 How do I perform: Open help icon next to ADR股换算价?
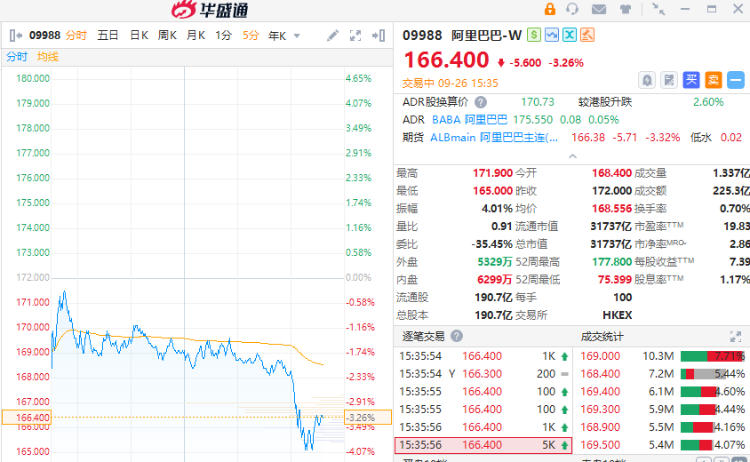coord(481,102)
